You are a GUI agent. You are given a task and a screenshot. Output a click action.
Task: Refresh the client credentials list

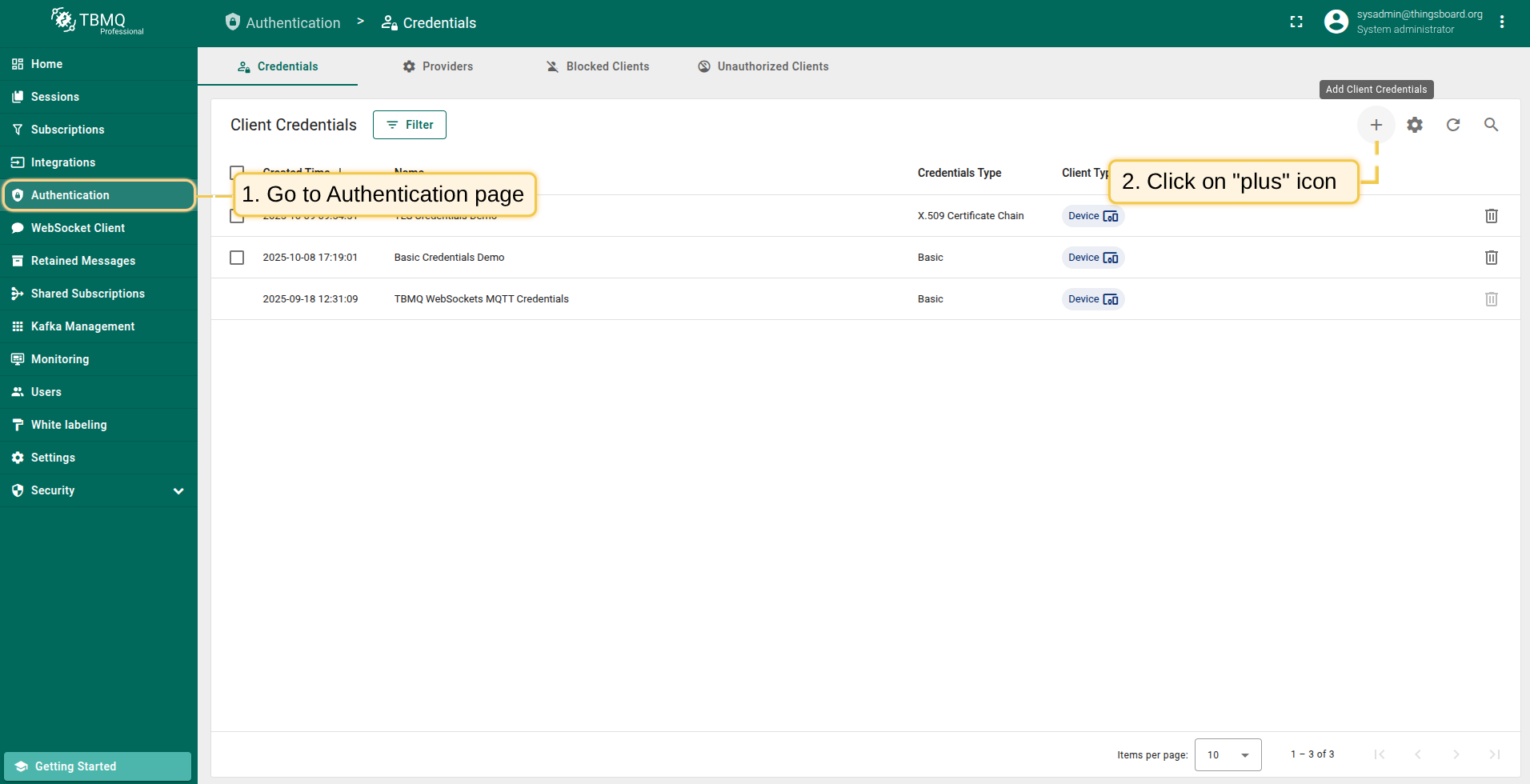1453,125
